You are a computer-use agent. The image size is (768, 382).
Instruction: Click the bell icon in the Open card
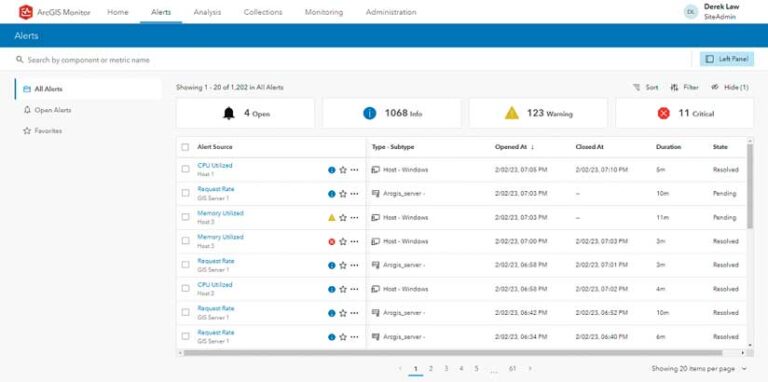229,114
